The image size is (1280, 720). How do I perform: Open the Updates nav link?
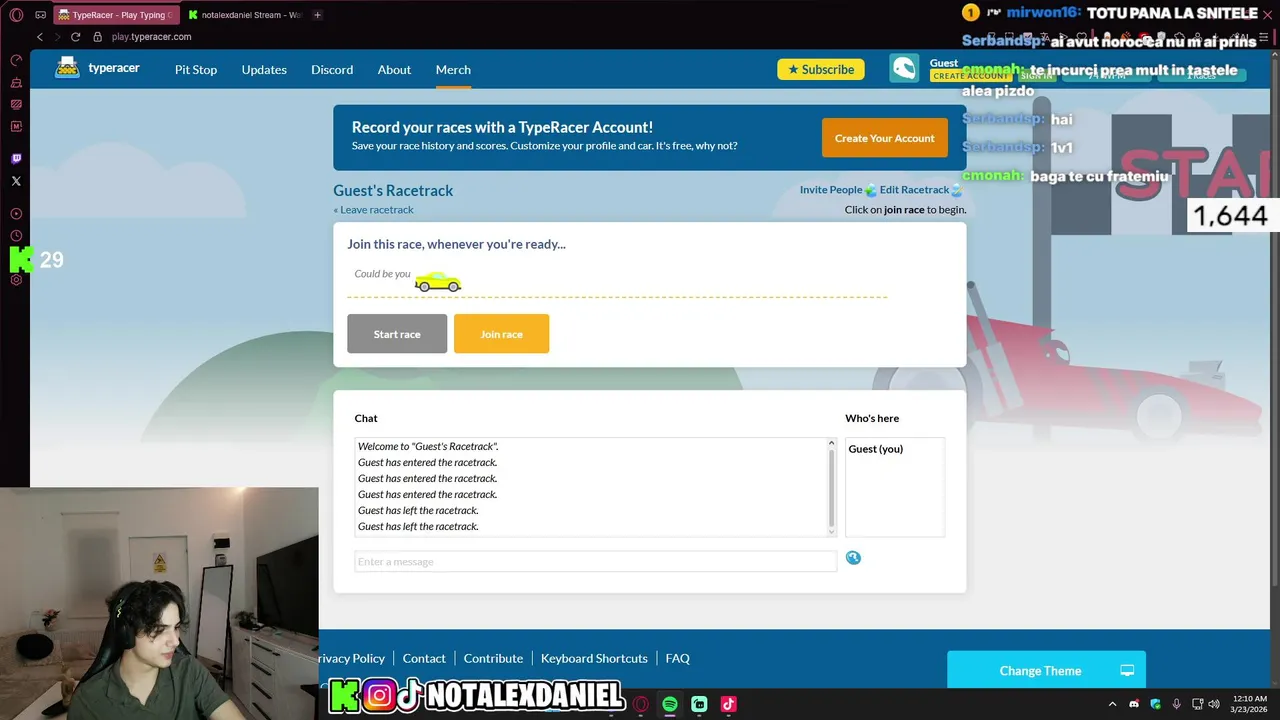(x=264, y=69)
